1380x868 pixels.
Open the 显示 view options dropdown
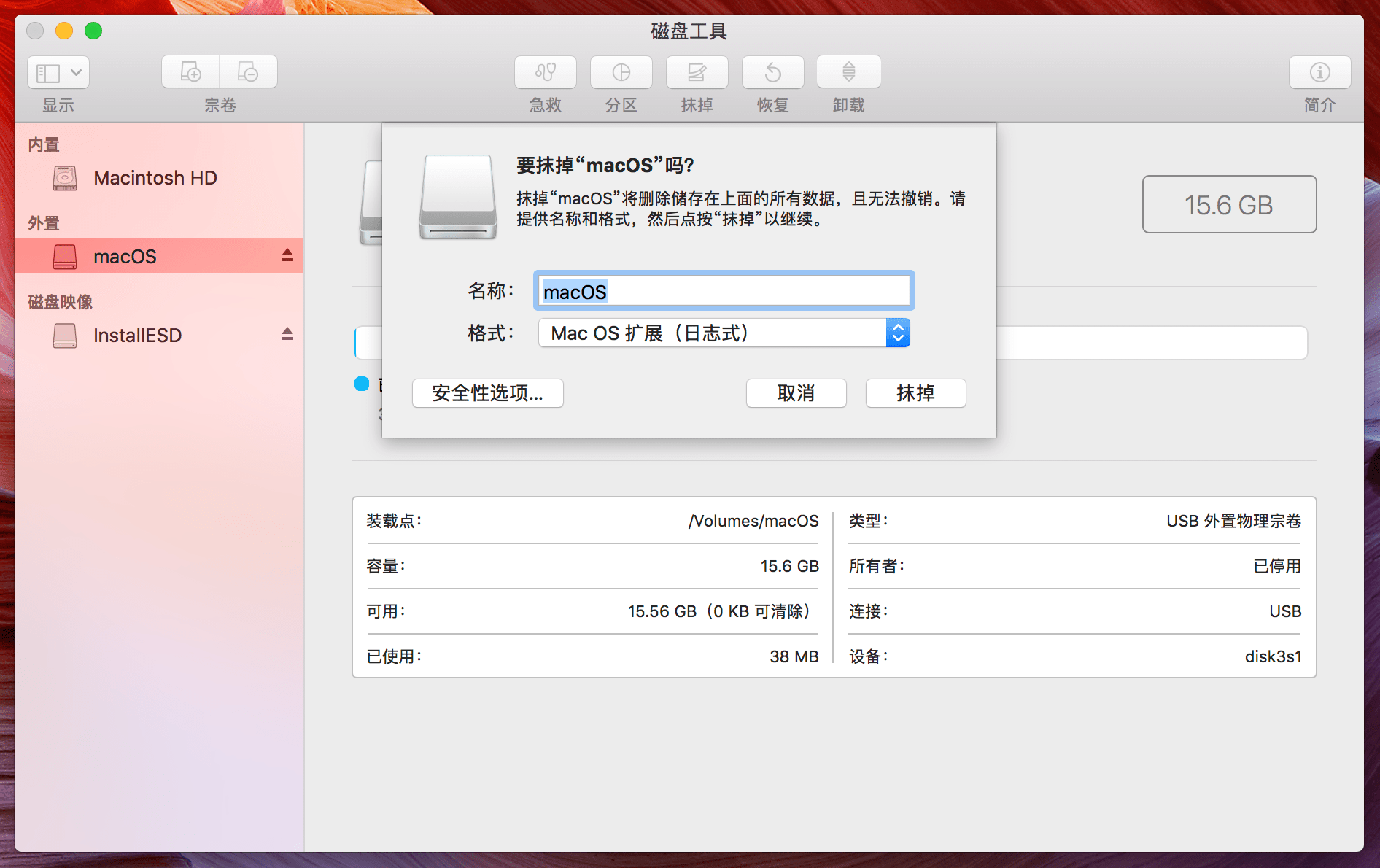point(58,72)
